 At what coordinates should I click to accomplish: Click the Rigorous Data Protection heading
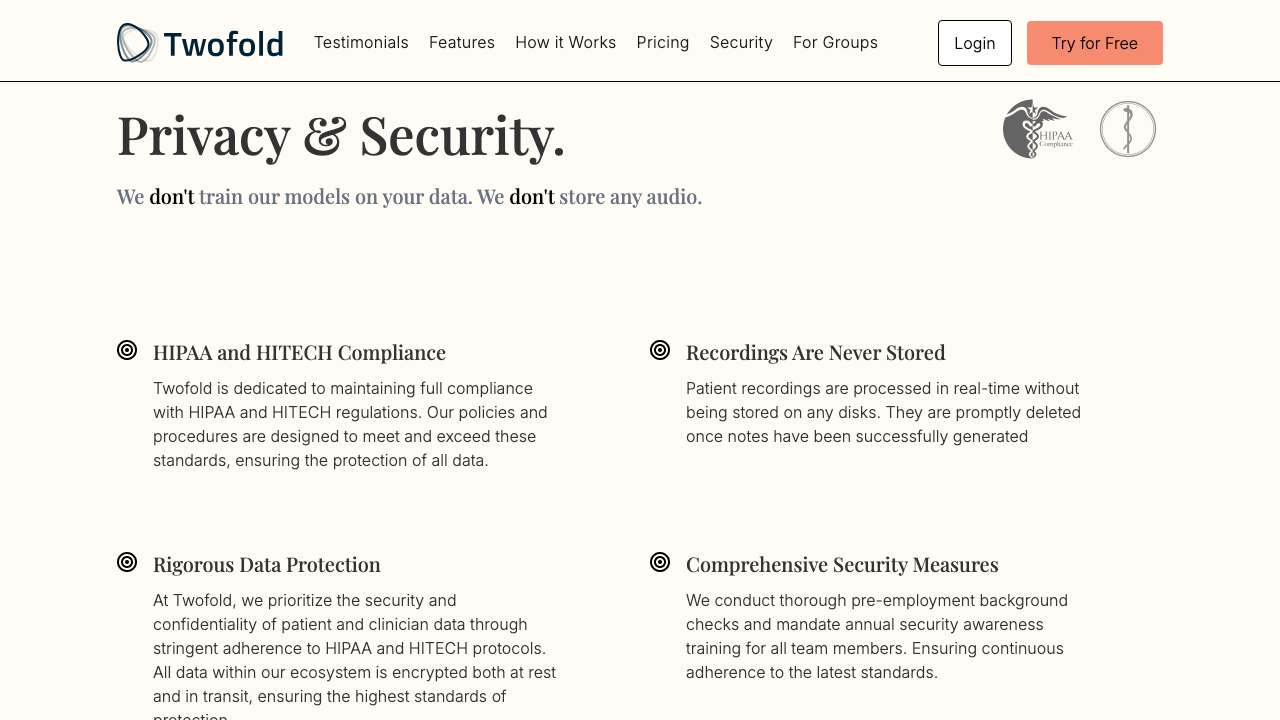(x=266, y=564)
